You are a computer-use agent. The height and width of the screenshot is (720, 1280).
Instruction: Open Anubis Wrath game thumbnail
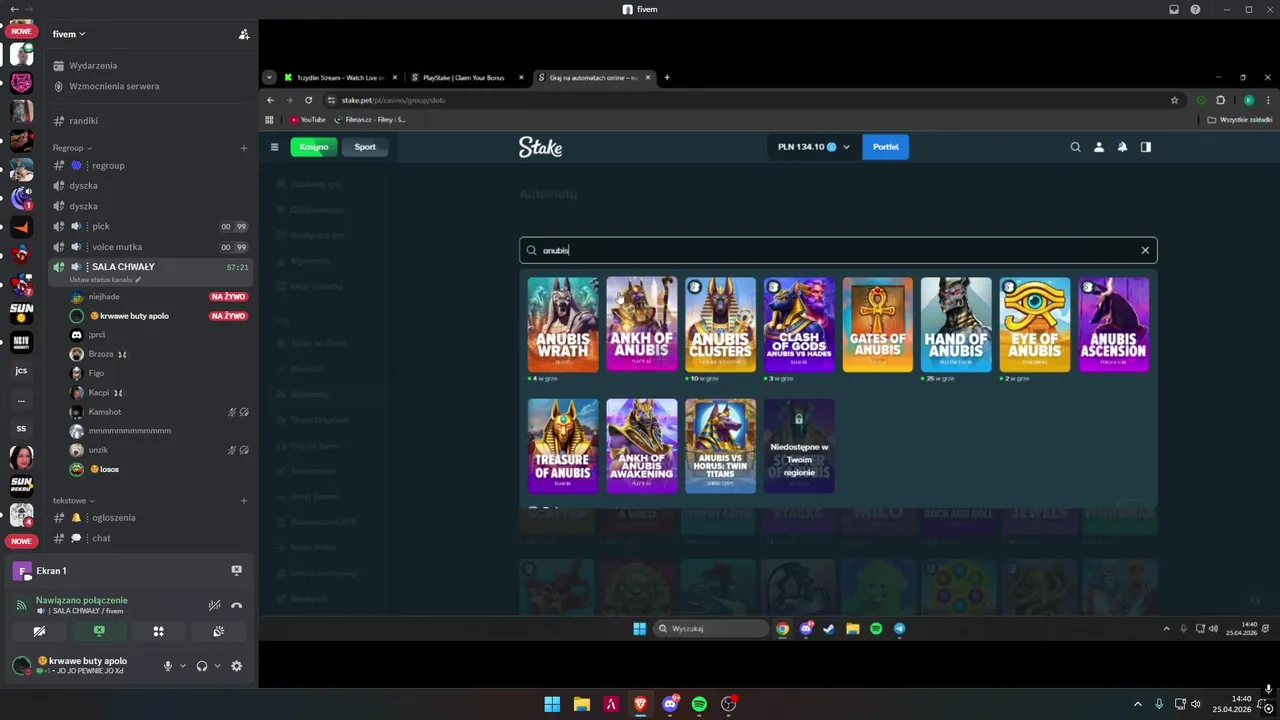click(563, 325)
